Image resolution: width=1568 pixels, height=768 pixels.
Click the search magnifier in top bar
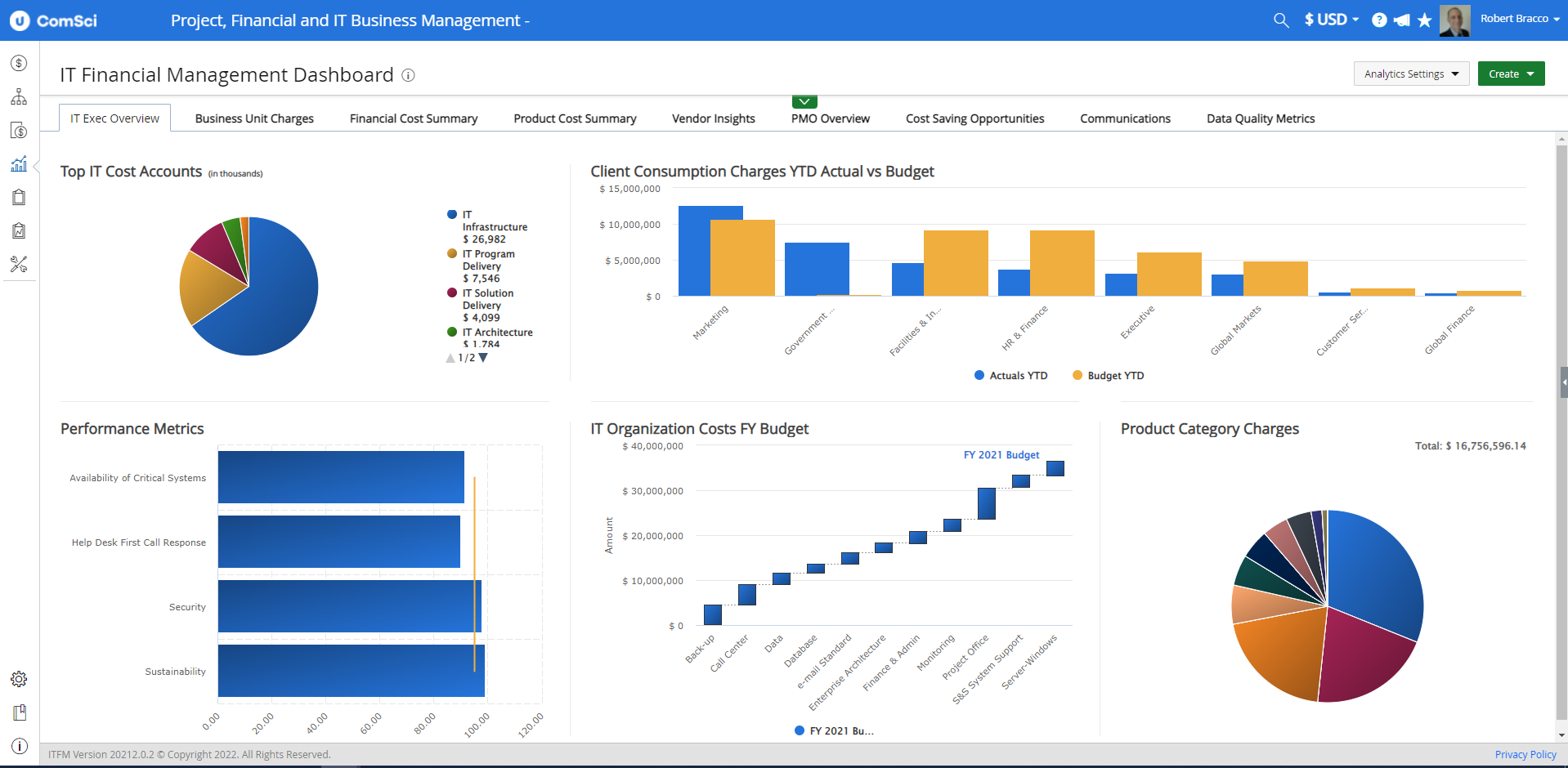pos(1280,20)
